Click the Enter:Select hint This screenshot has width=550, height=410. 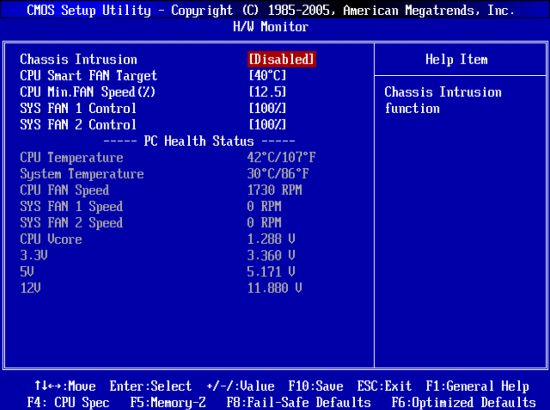(150, 387)
